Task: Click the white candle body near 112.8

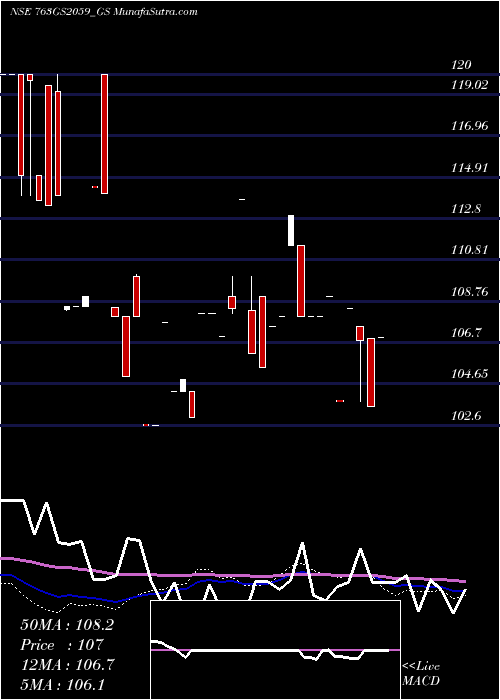Action: (x=291, y=230)
